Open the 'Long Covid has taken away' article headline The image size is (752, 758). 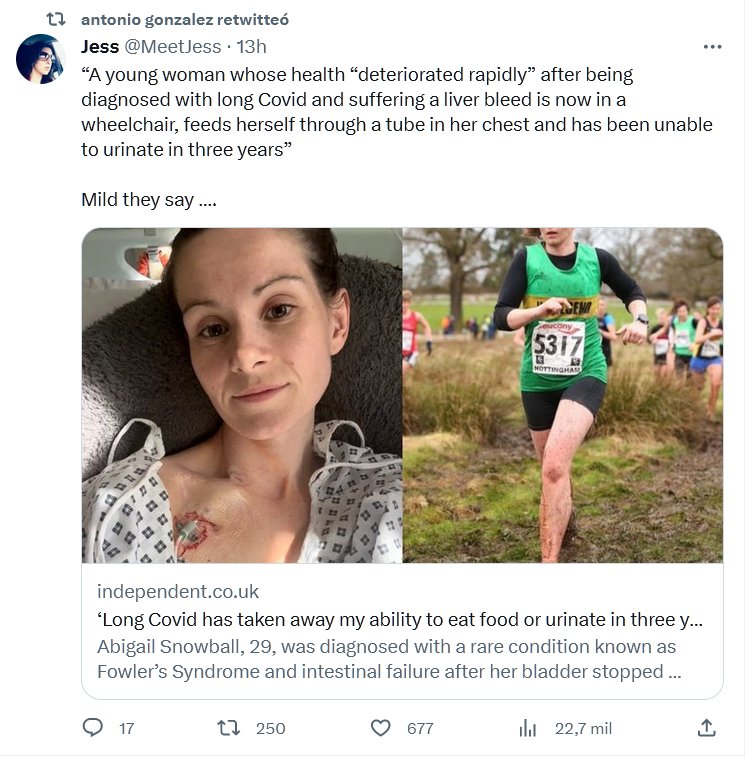tap(400, 620)
